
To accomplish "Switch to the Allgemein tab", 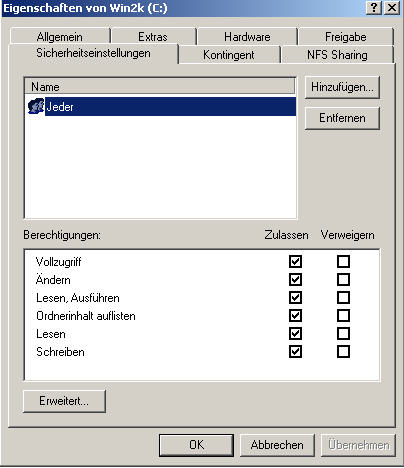I will click(60, 37).
